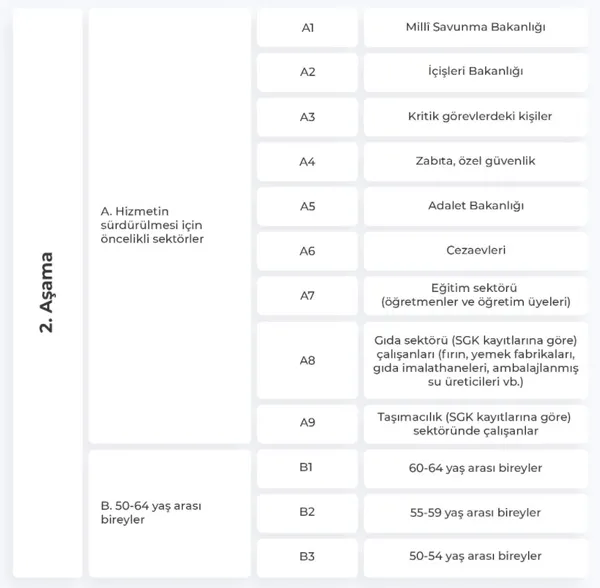Screen dimensions: 600x588
Task: Select the Eğitim sektörü cell
Action: point(476,296)
